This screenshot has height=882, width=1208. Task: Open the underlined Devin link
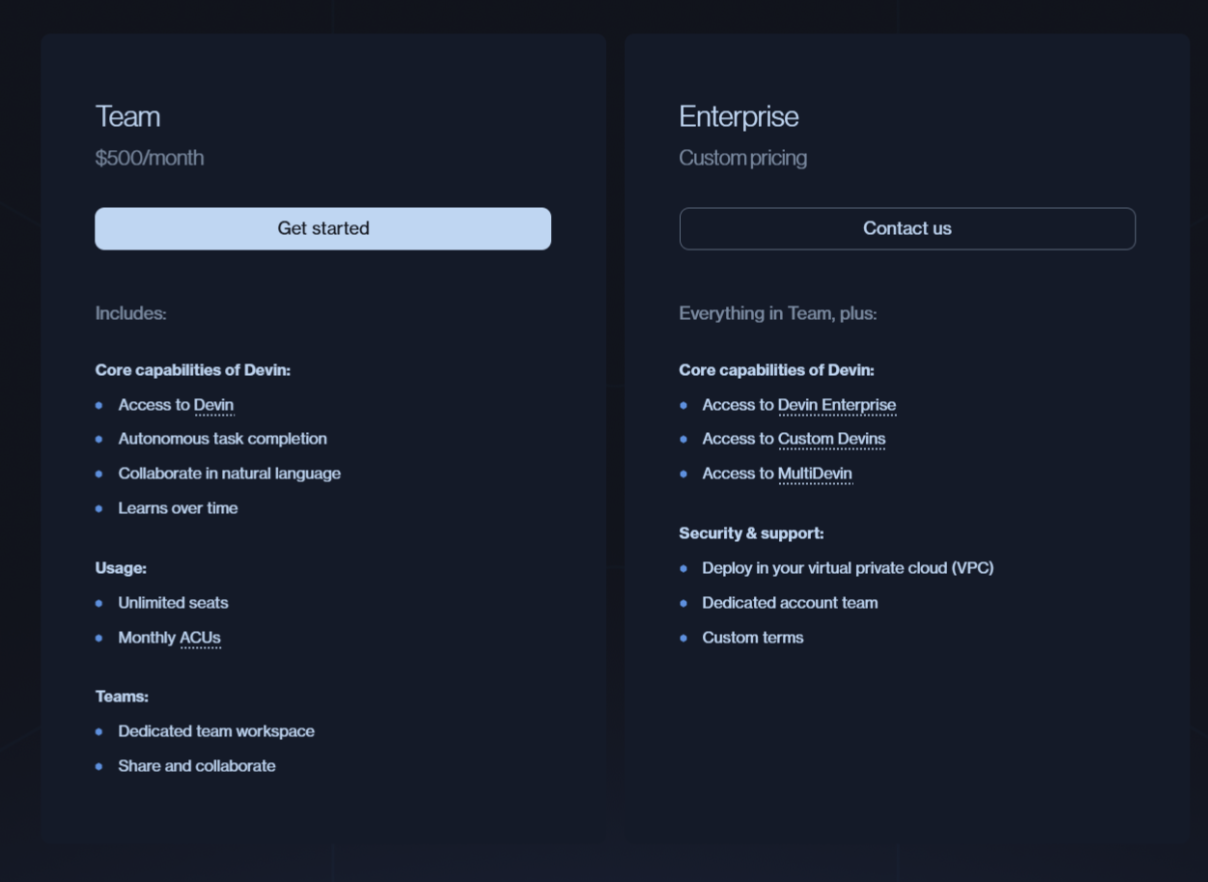pyautogui.click(x=214, y=405)
